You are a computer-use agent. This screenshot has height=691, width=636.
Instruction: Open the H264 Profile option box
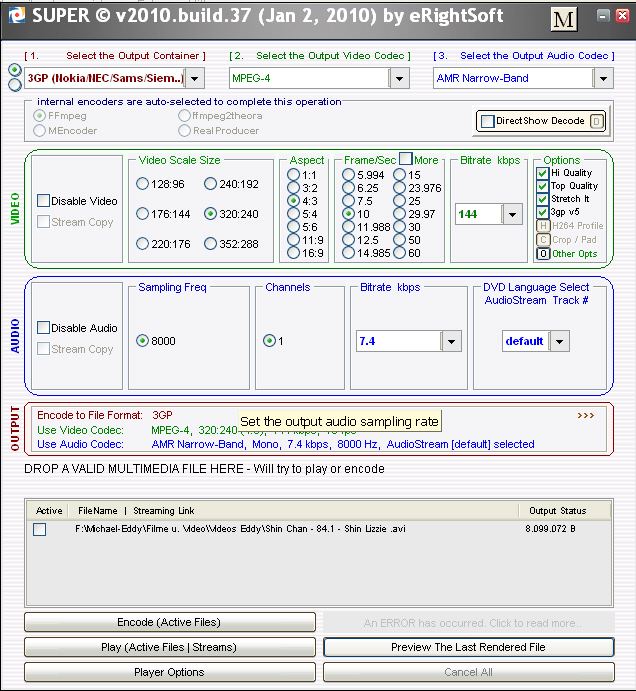[543, 226]
